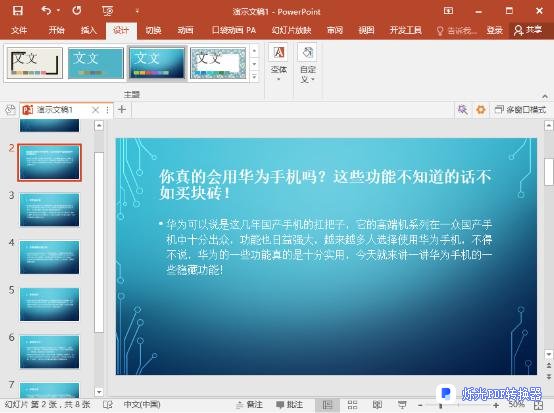This screenshot has width=554, height=413.
Task: Click the 中文(中国) language indicator
Action: click(x=142, y=405)
